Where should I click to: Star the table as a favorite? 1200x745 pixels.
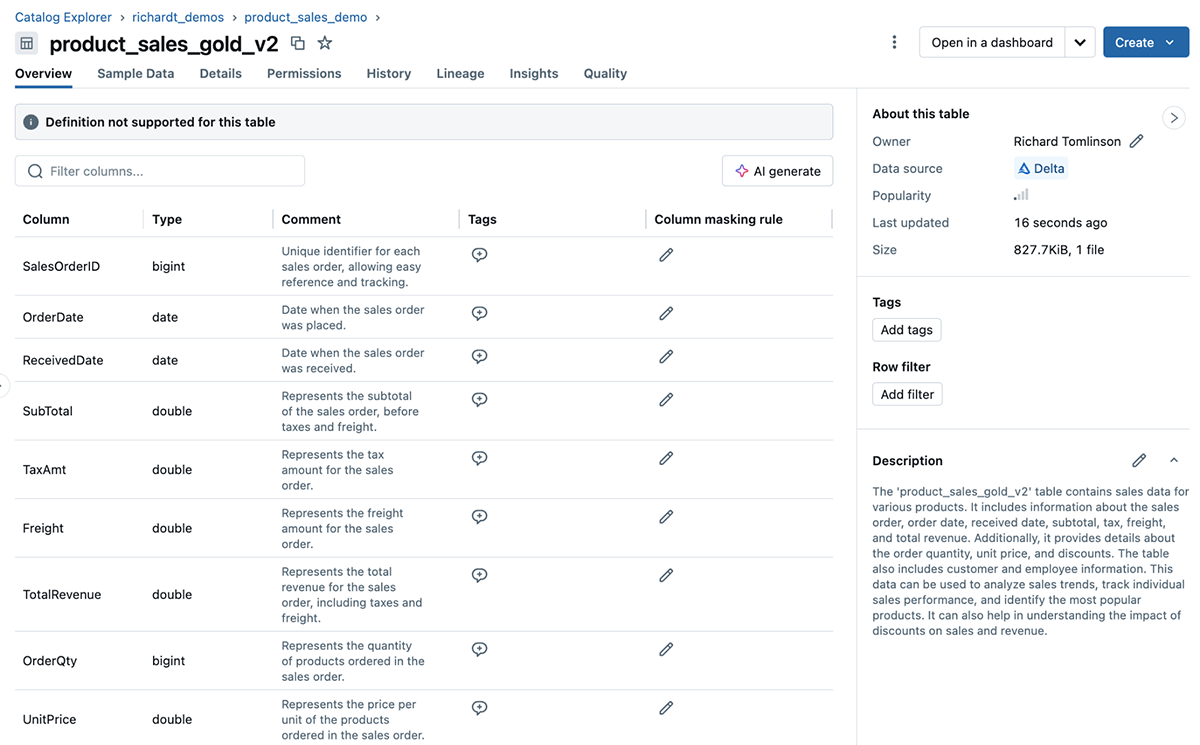(325, 43)
